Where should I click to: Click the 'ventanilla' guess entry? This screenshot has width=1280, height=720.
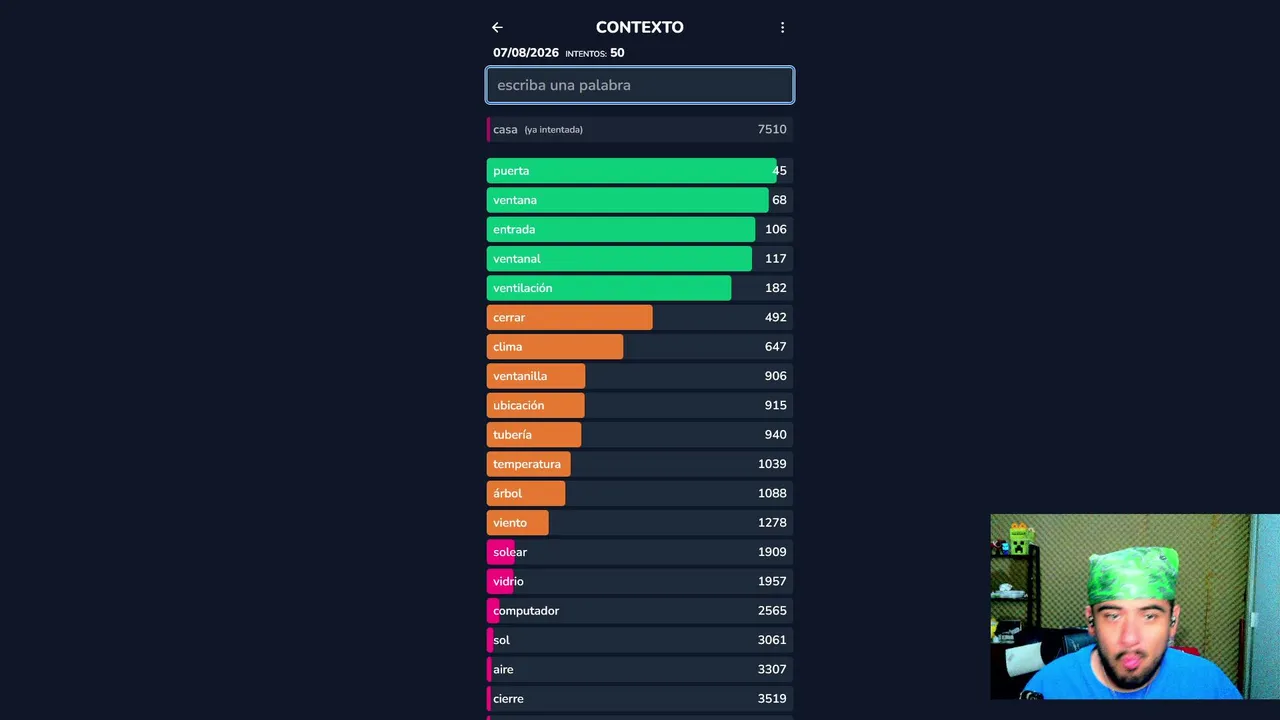click(x=640, y=376)
